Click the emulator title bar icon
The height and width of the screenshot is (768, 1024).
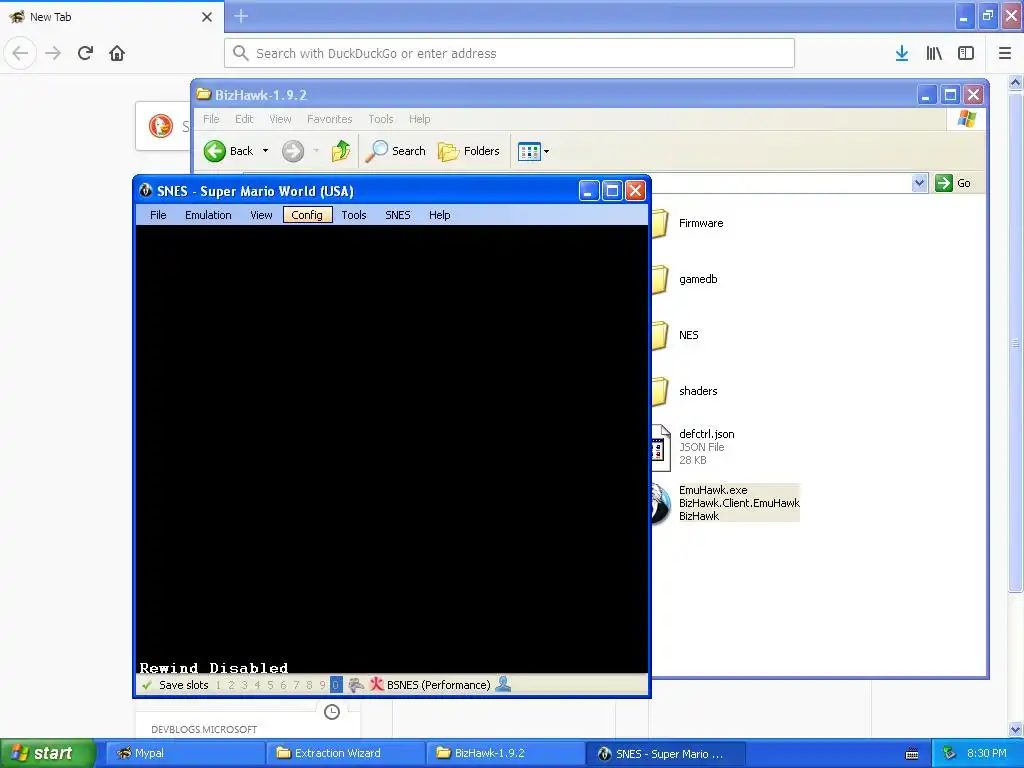[146, 191]
